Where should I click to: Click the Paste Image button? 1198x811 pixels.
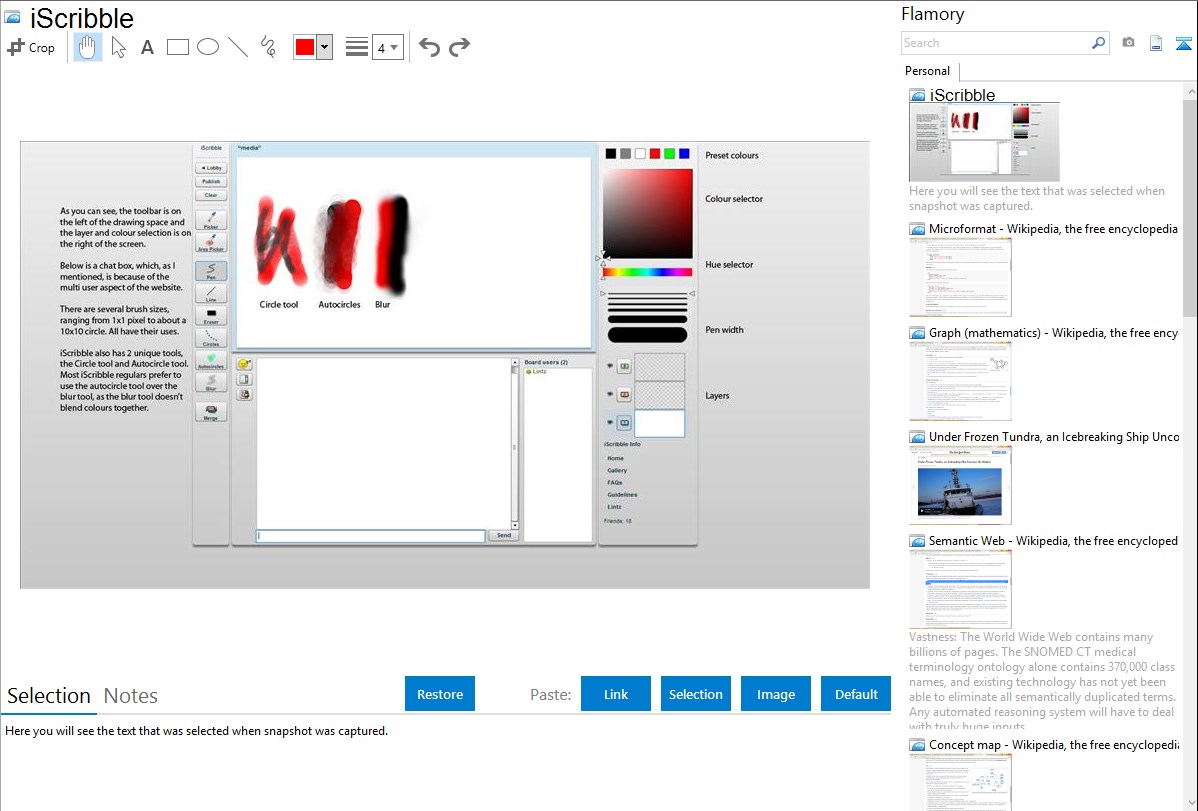[x=775, y=694]
